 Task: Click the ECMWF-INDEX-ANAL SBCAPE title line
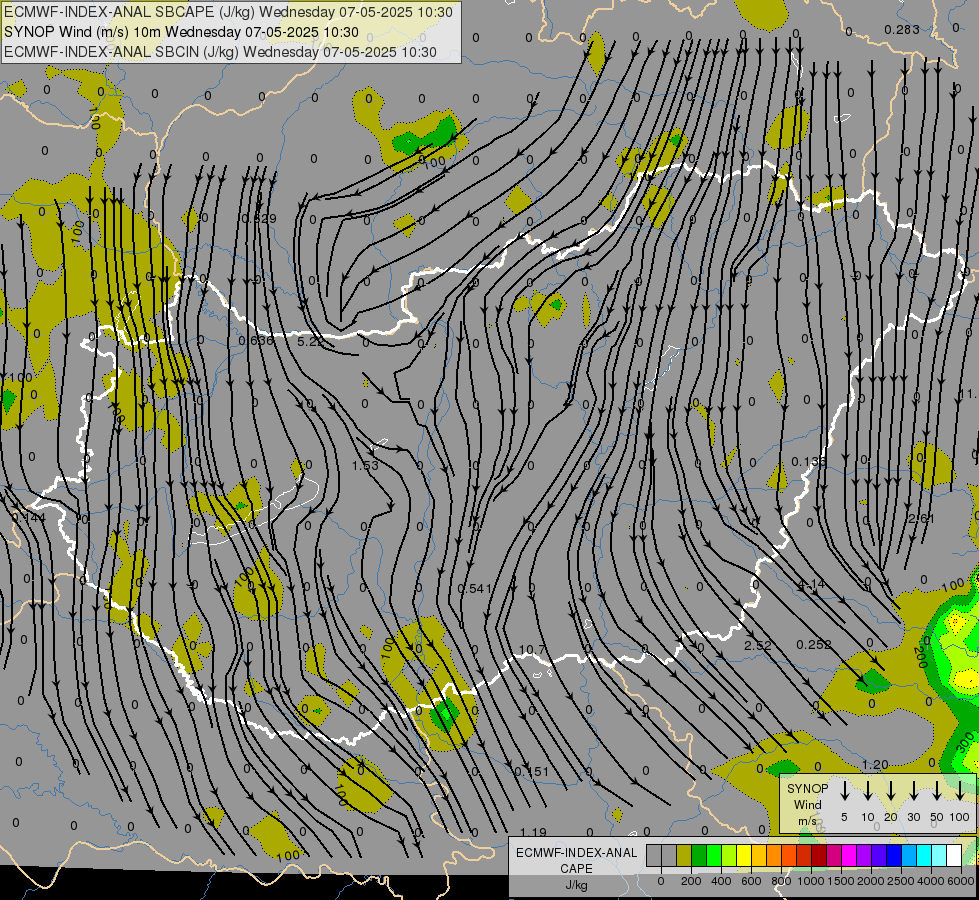coord(228,12)
